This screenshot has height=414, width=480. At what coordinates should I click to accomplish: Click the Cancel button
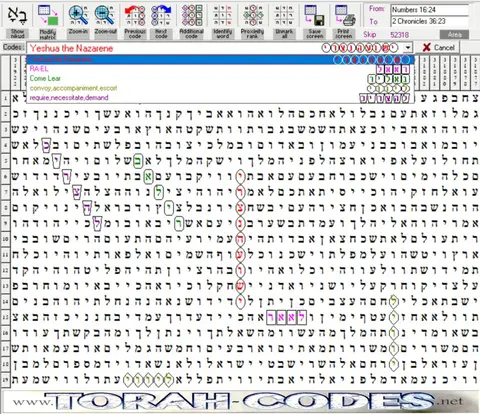coord(439,48)
